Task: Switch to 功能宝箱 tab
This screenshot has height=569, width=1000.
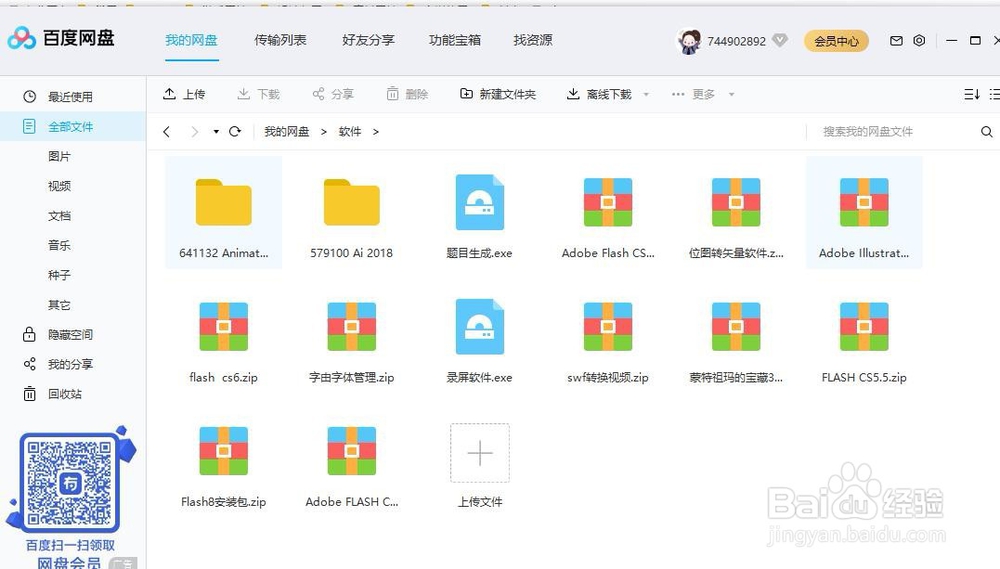Action: point(455,40)
